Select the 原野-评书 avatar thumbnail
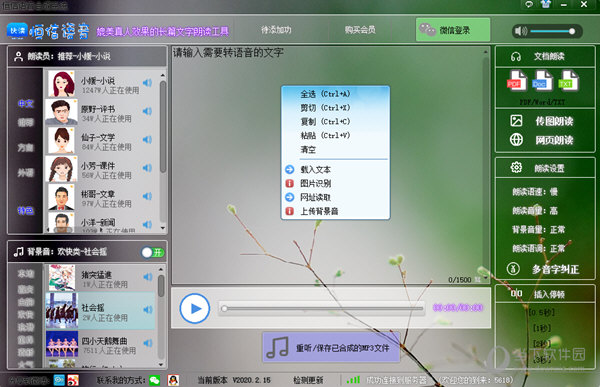Image resolution: width=600 pixels, height=387 pixels. click(x=61, y=112)
